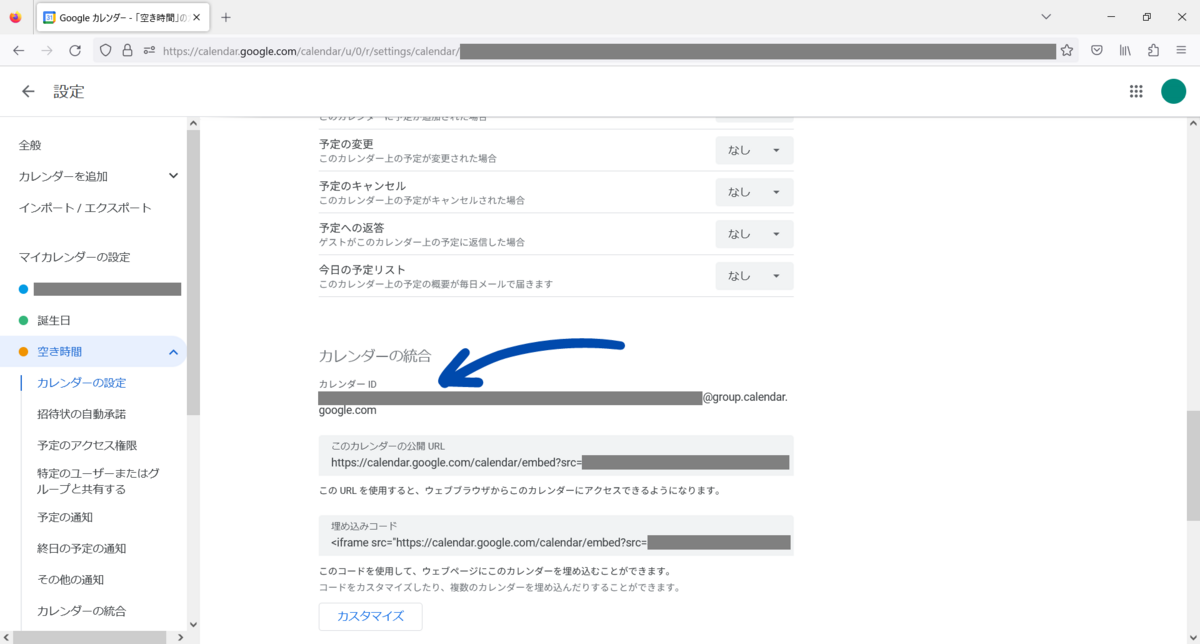1200x644 pixels.
Task: Click Firefox icon at tab bar start
Action: point(15,17)
